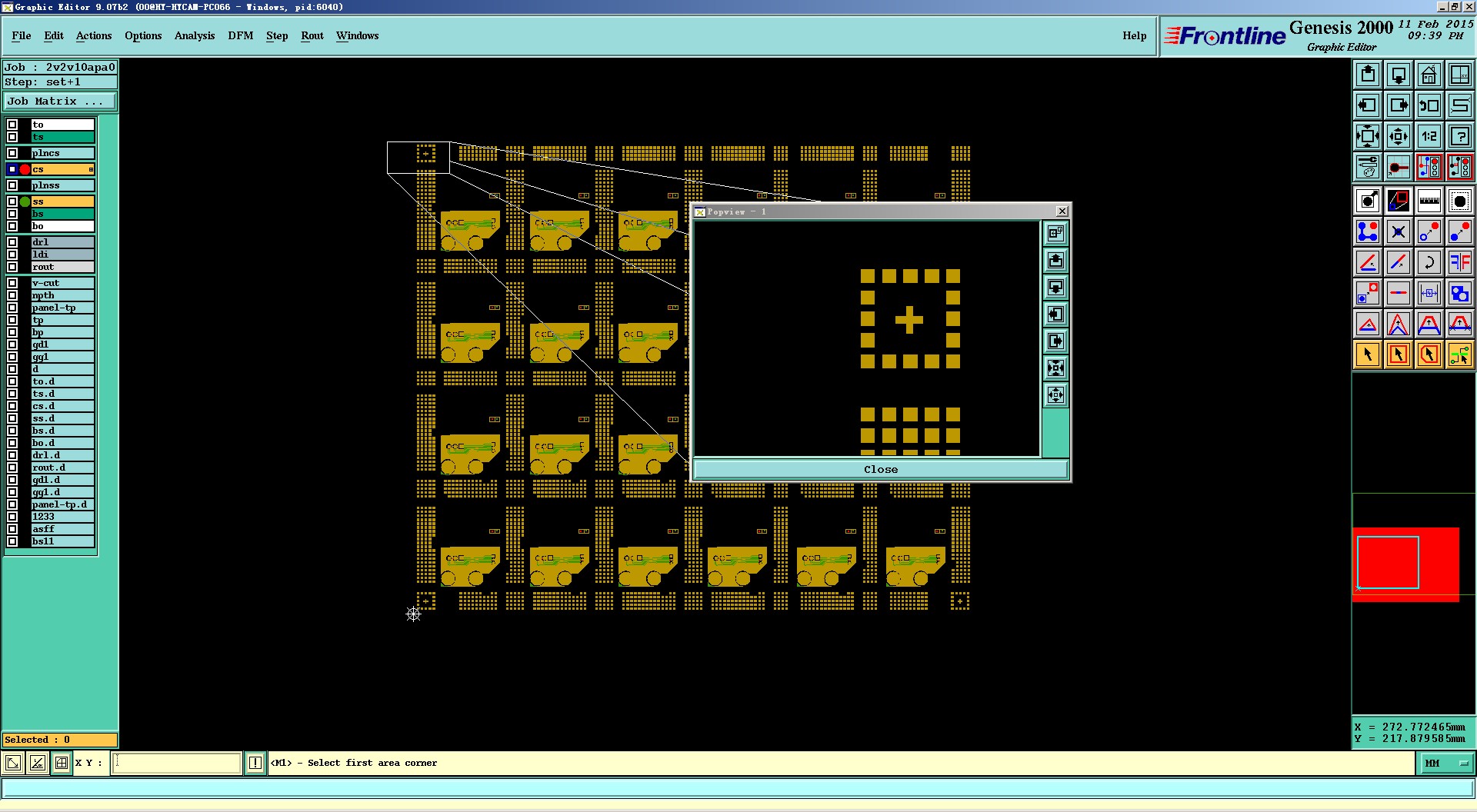The image size is (1477, 812).
Task: Toggle the checkbox for layer 'drl'
Action: click(12, 242)
